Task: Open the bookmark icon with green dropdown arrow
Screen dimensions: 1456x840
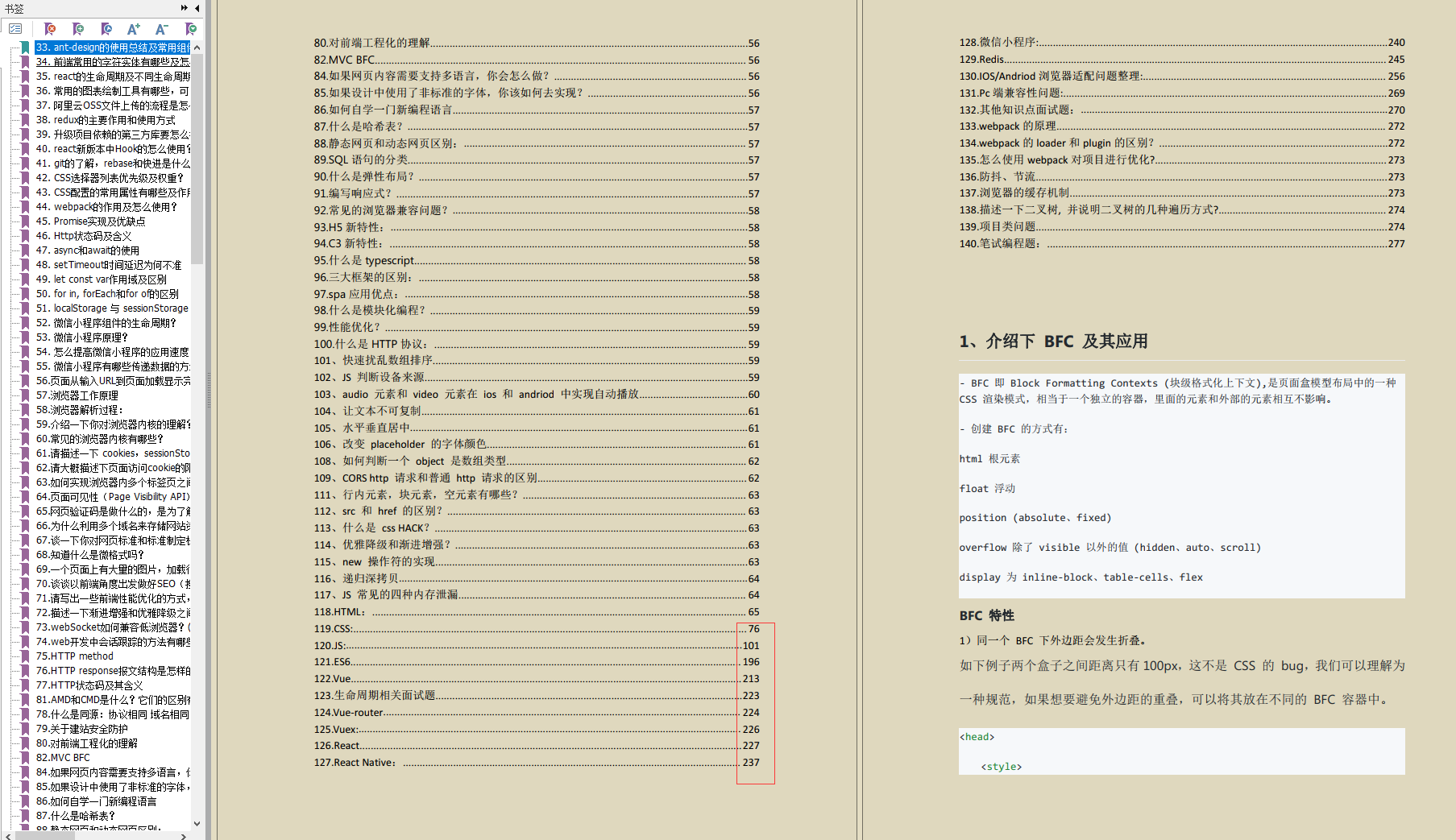Action: tap(191, 28)
